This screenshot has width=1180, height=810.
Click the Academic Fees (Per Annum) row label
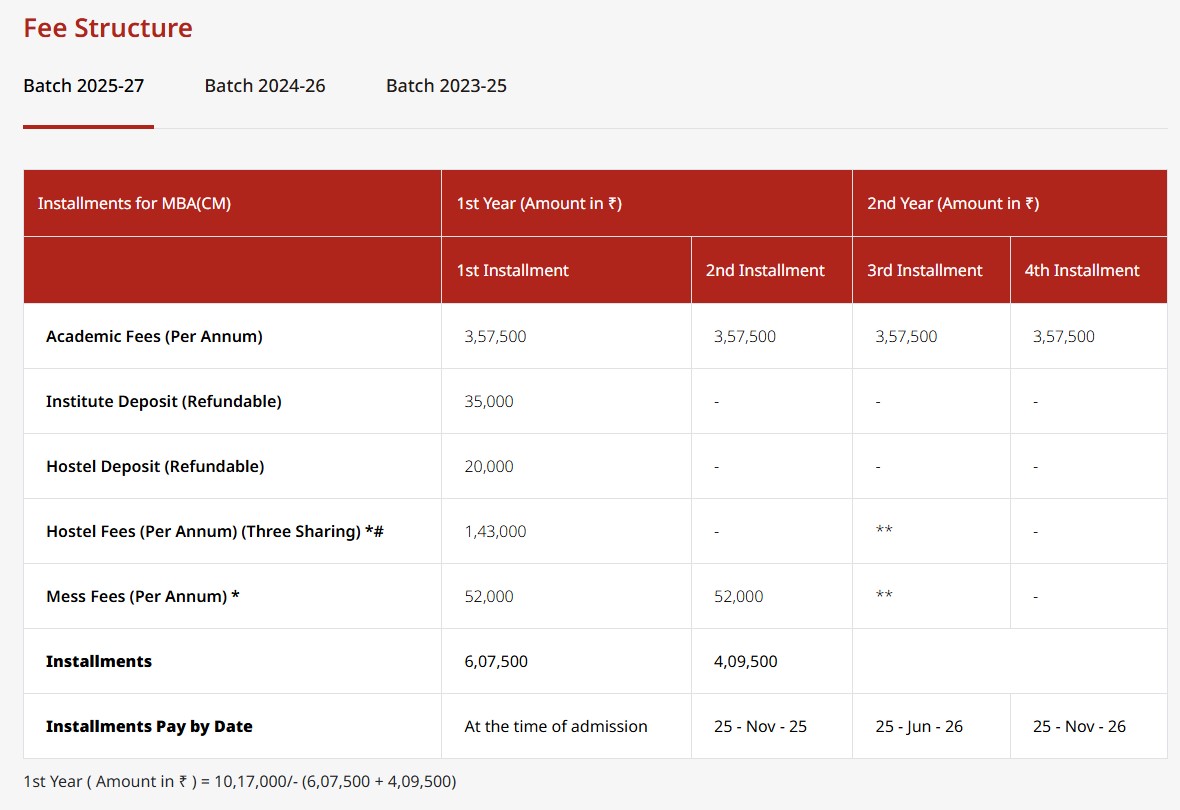pos(153,336)
